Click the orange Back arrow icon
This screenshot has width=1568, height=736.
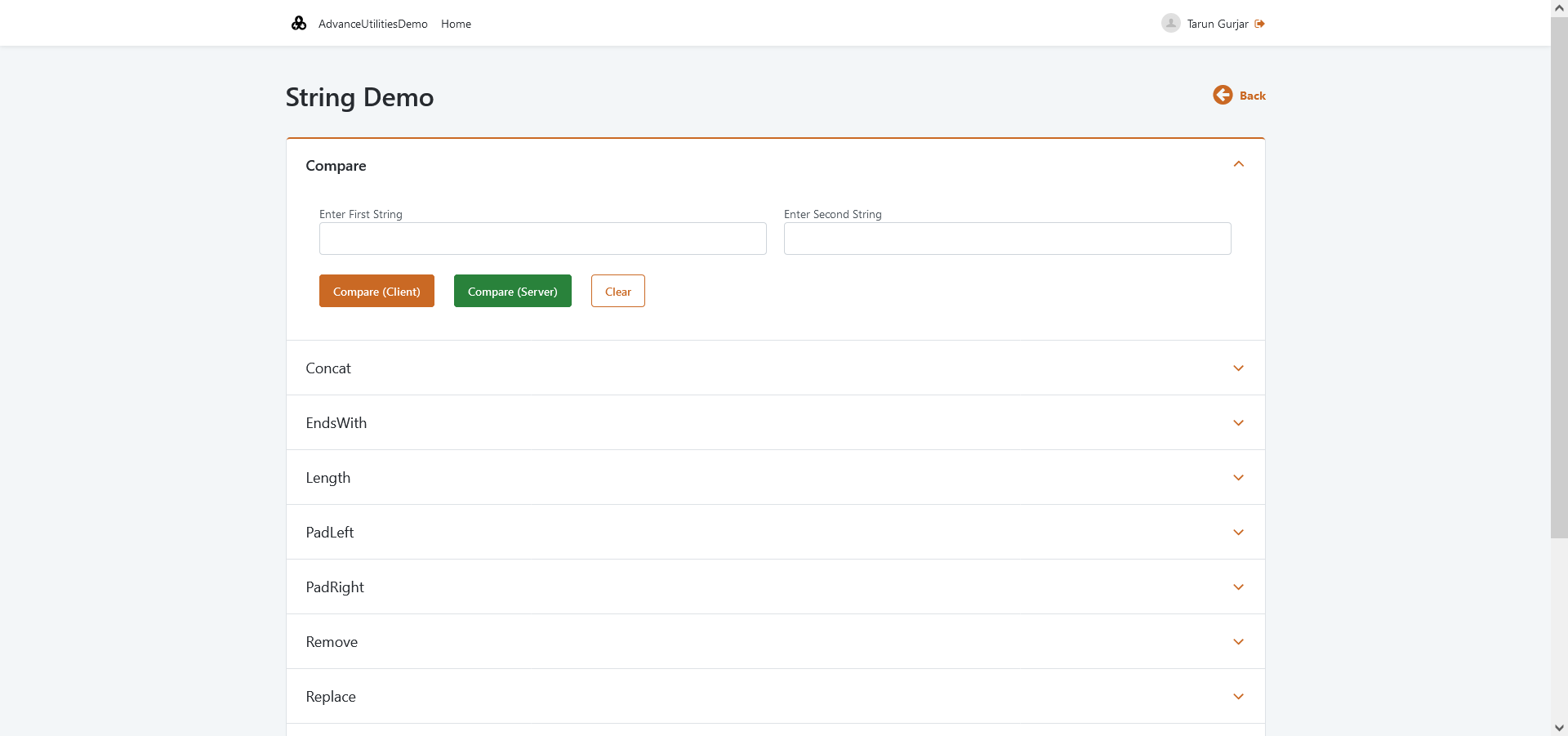[1223, 95]
